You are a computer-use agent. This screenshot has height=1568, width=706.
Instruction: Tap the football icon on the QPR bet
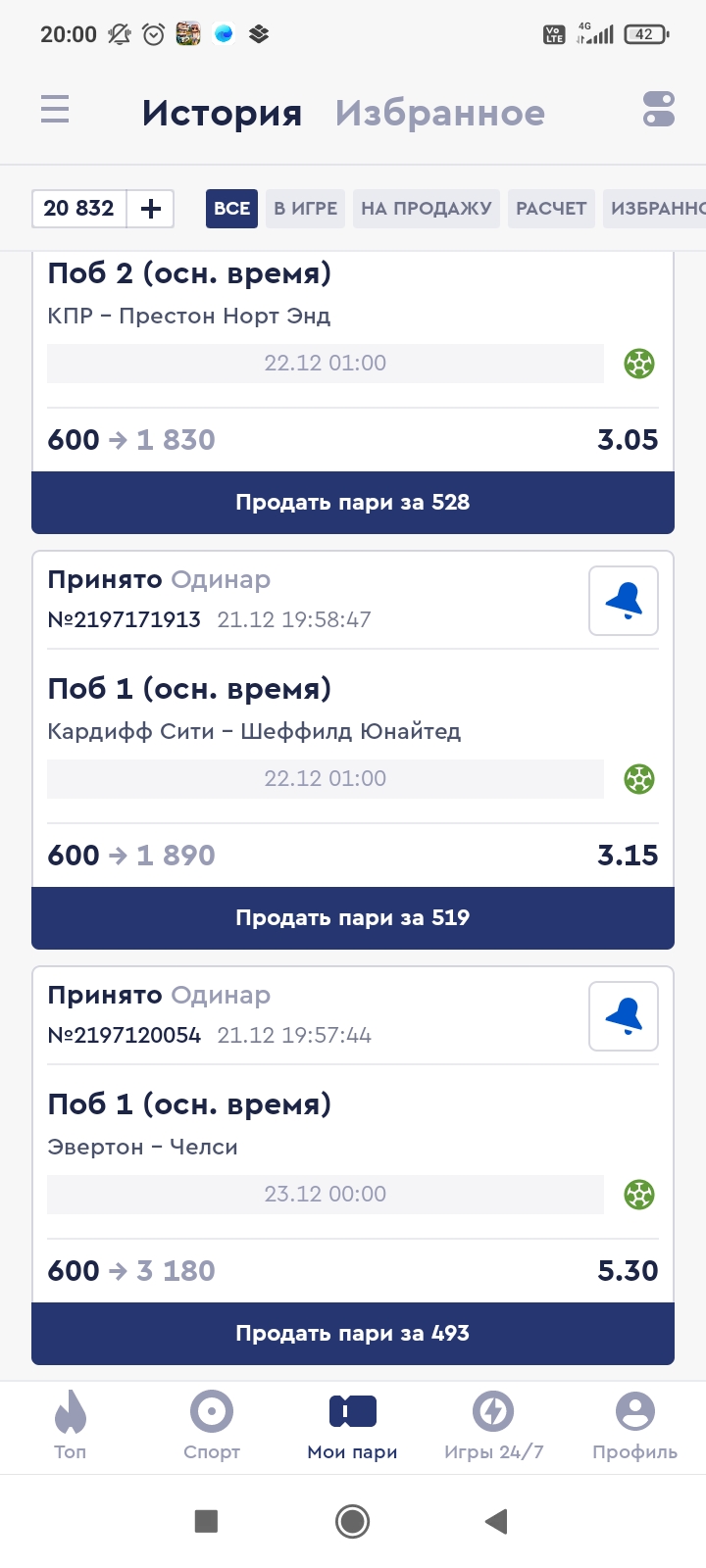(639, 364)
